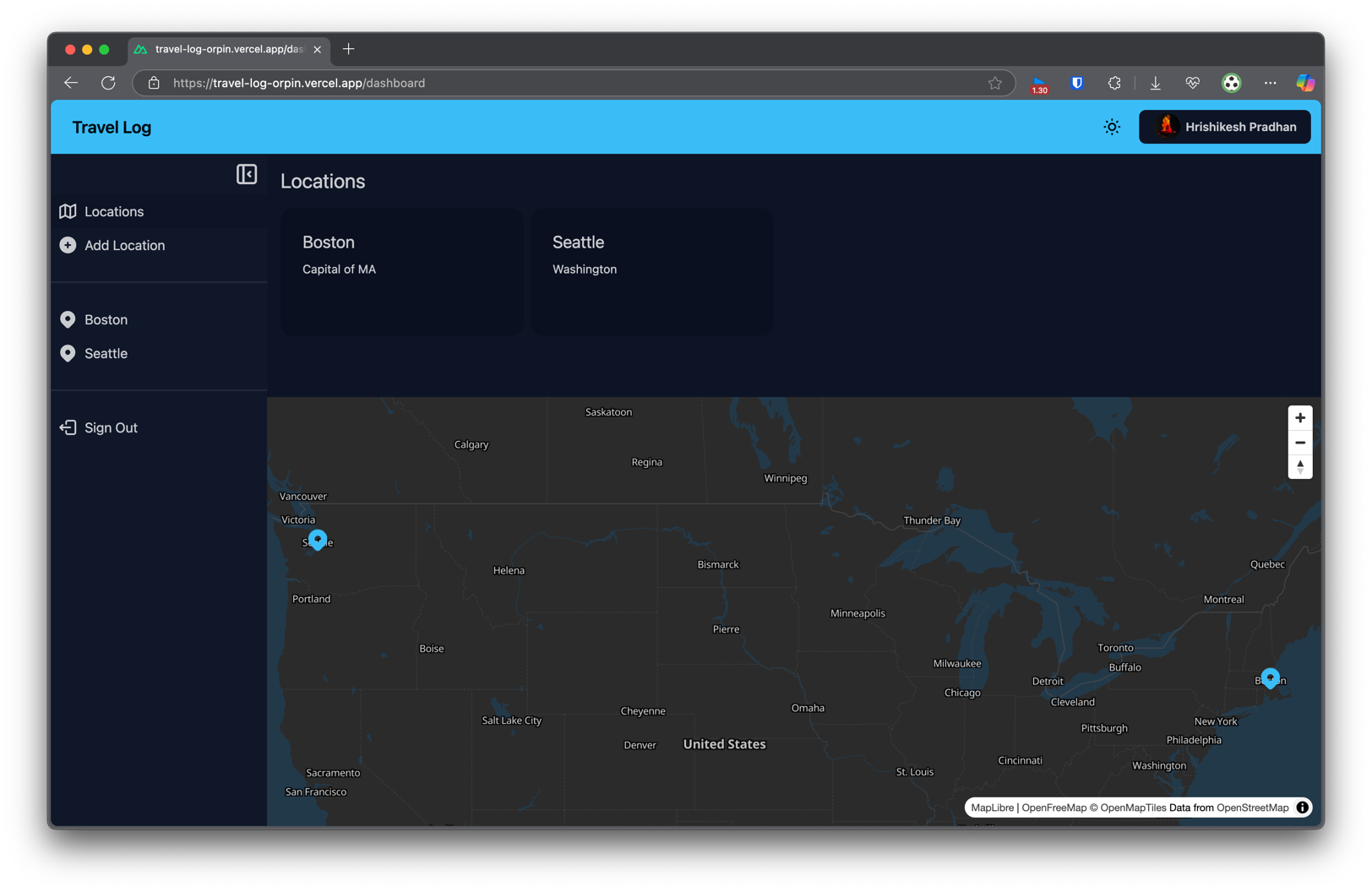Sign out of Travel Log
Viewport: 1372px width, 892px height.
coord(110,427)
